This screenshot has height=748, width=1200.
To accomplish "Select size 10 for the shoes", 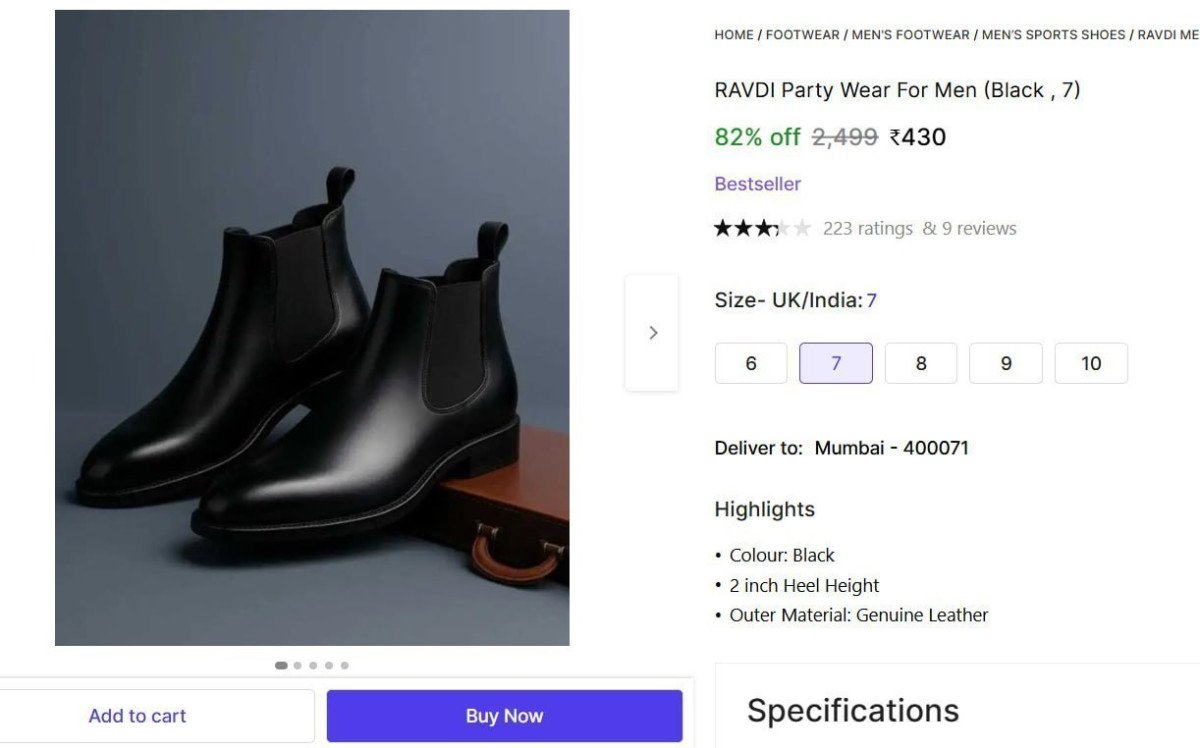I will [1091, 363].
